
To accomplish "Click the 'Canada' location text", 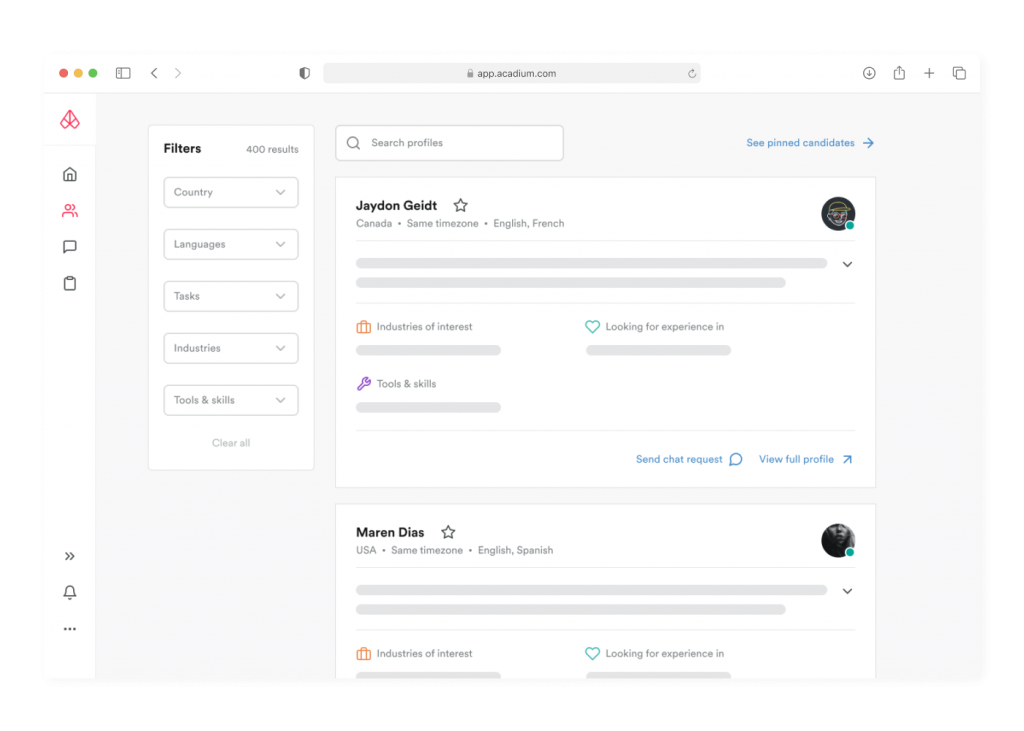I will point(374,223).
